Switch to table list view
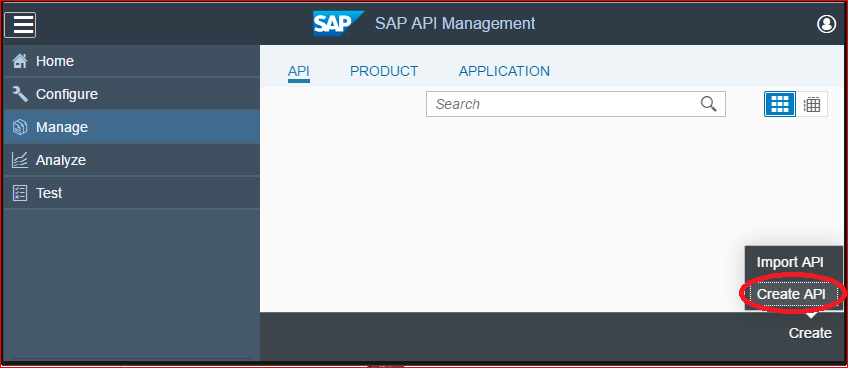The image size is (848, 368). click(x=811, y=104)
